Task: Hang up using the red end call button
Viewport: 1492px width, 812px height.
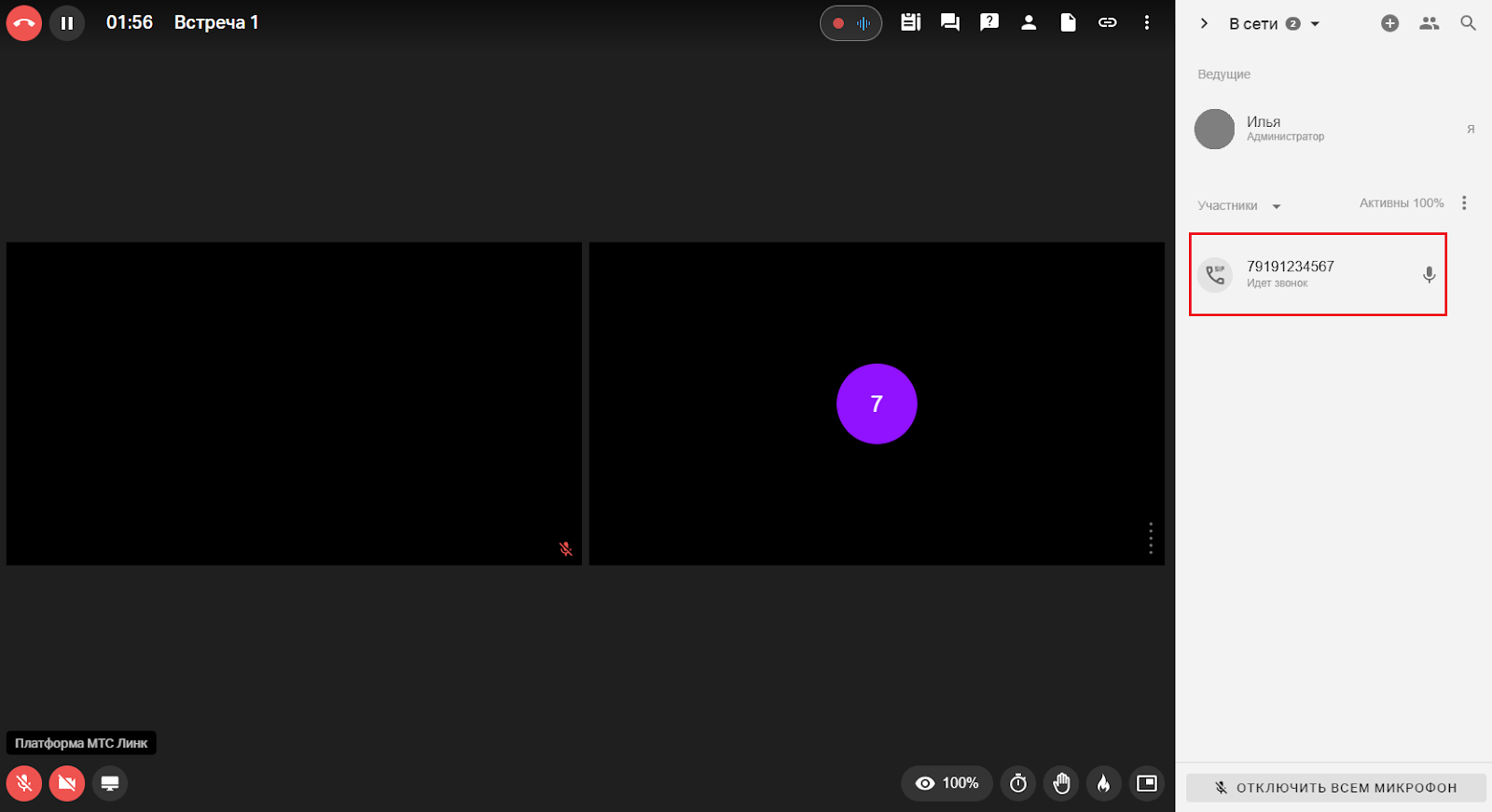Action: point(24,23)
